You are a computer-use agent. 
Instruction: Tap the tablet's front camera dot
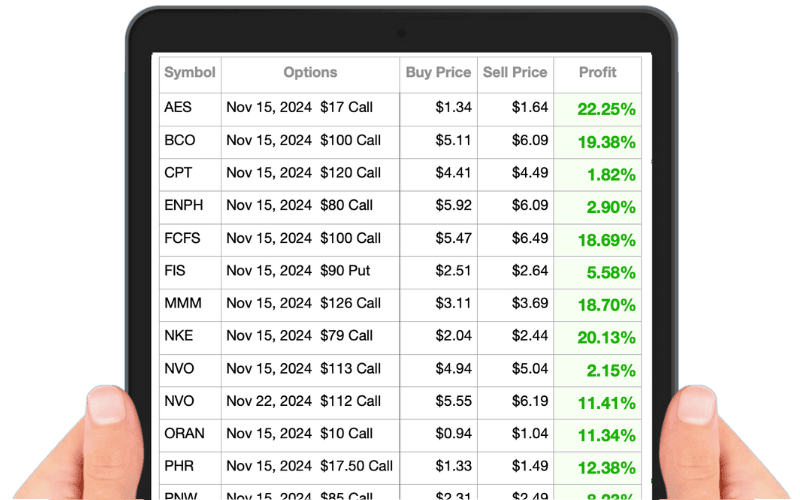coord(400,33)
